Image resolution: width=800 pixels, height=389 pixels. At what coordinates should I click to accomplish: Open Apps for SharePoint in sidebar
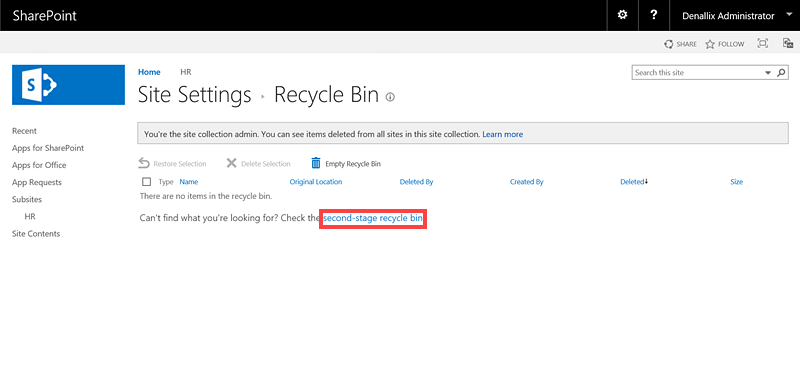(48, 148)
